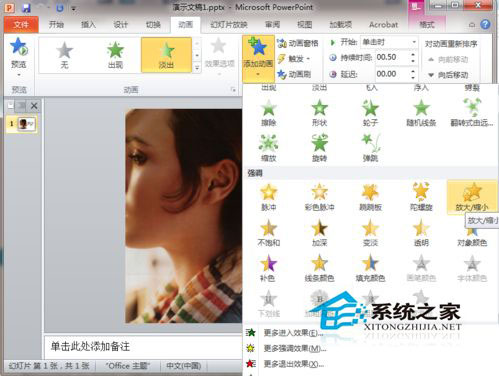
Task: Switch to the Acrobat tab
Action: [384, 24]
